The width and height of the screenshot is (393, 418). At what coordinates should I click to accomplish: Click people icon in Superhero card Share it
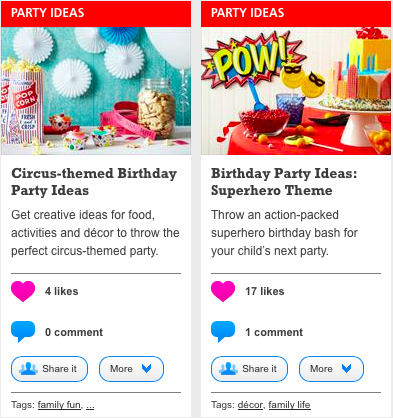(228, 369)
